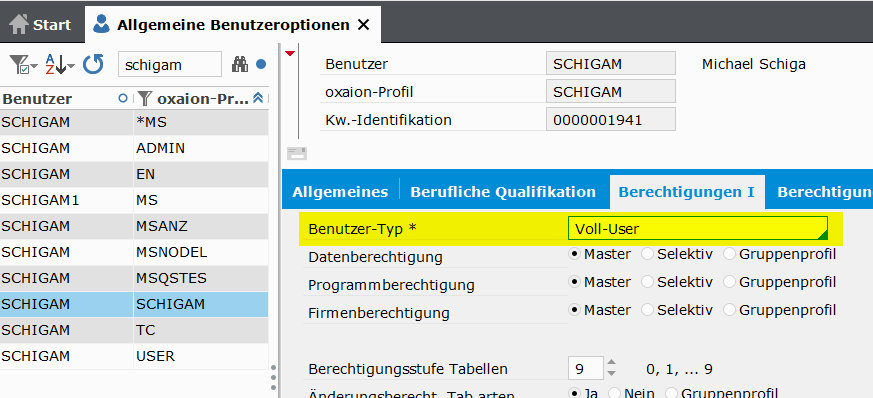Screen dimensions: 873x398
Task: Increase Berechtigungsstufe Tabellen with up arrow
Action: click(611, 362)
